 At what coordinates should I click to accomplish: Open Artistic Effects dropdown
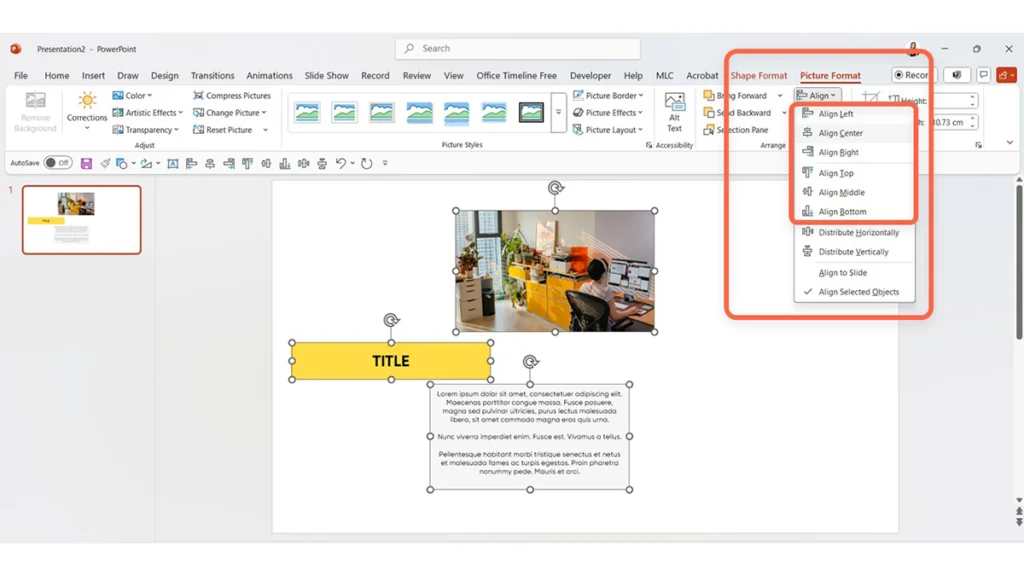pyautogui.click(x=148, y=112)
